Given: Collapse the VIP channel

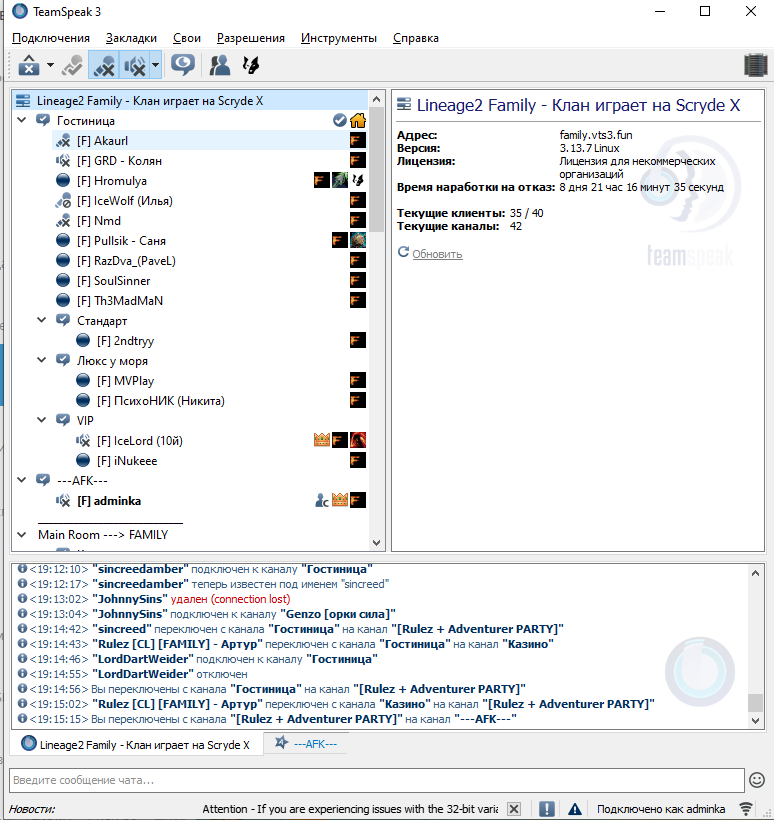Looking at the screenshot, I should coord(42,420).
